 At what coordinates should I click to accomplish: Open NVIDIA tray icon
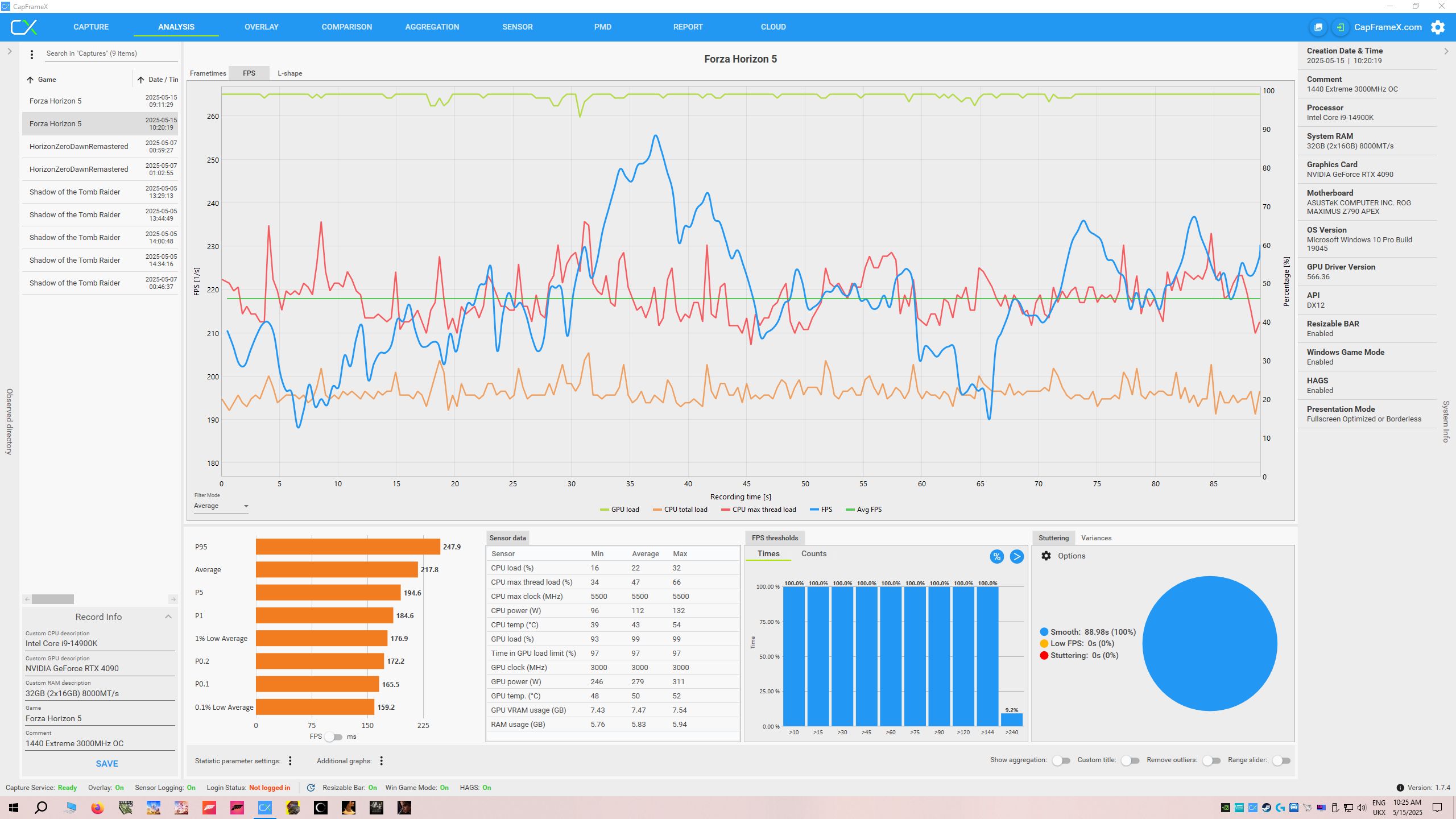click(1226, 808)
